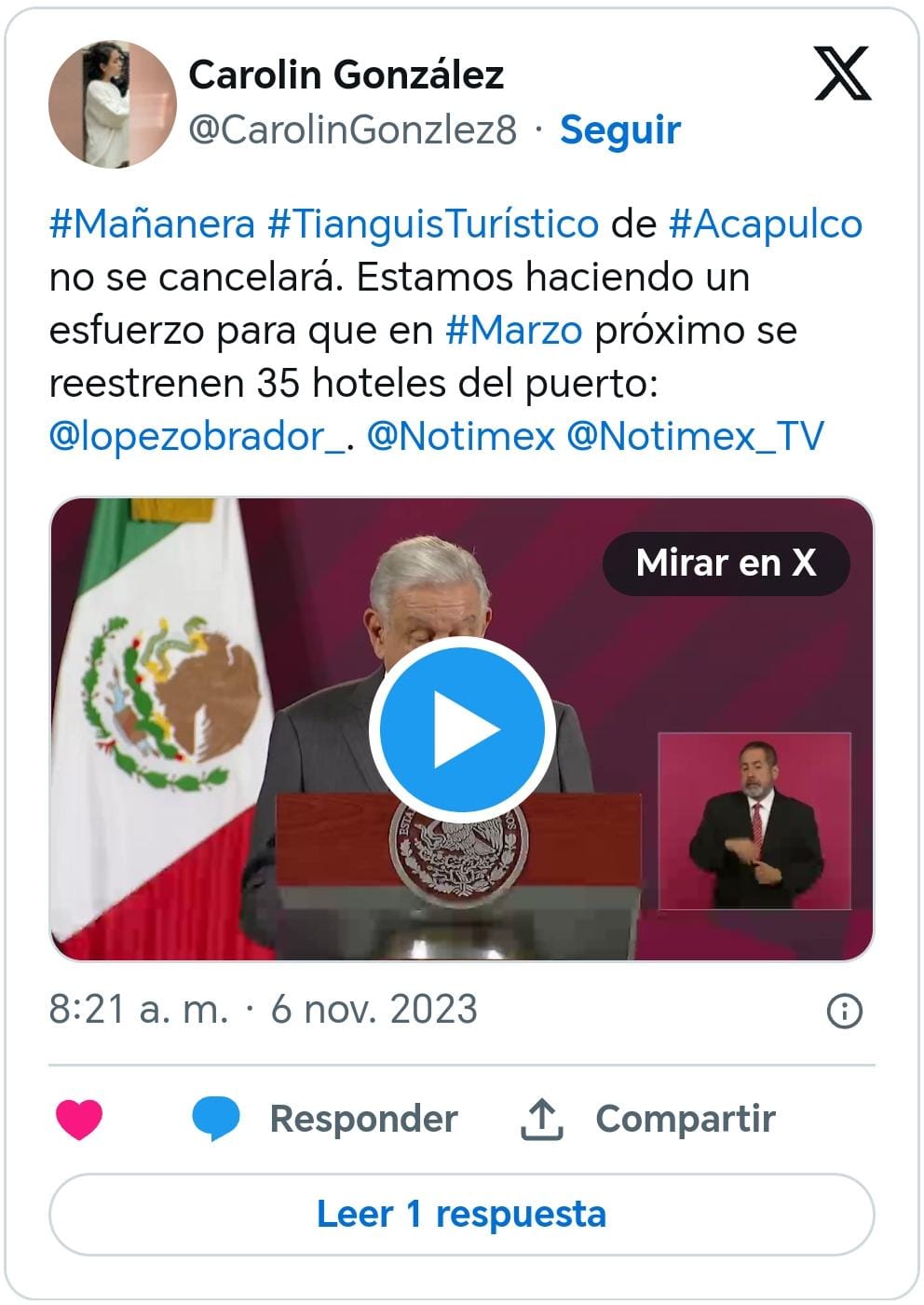Open the #TianguisTurístico hashtag
The image size is (924, 1305).
click(x=433, y=224)
